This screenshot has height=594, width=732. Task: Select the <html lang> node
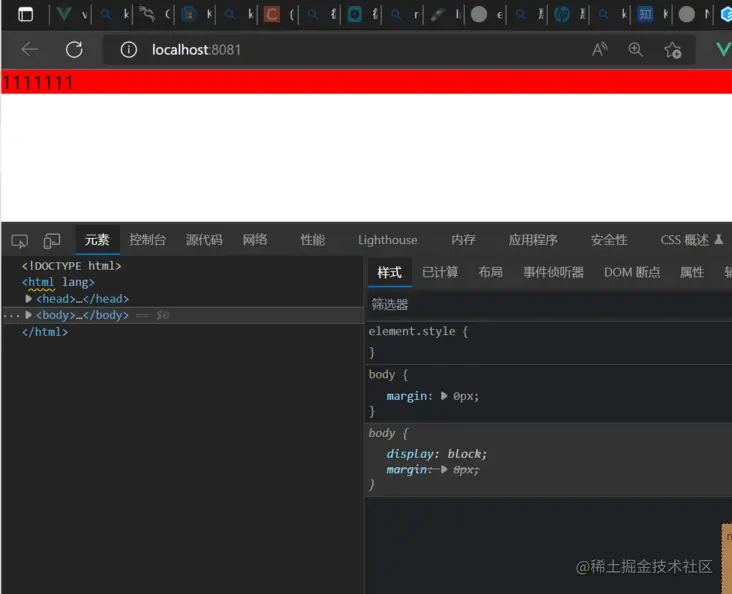tap(58, 282)
